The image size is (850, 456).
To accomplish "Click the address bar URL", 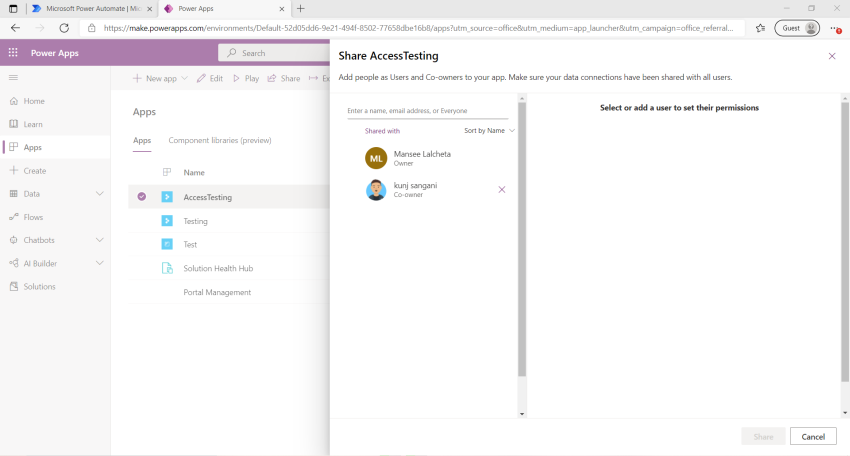I will (x=418, y=28).
